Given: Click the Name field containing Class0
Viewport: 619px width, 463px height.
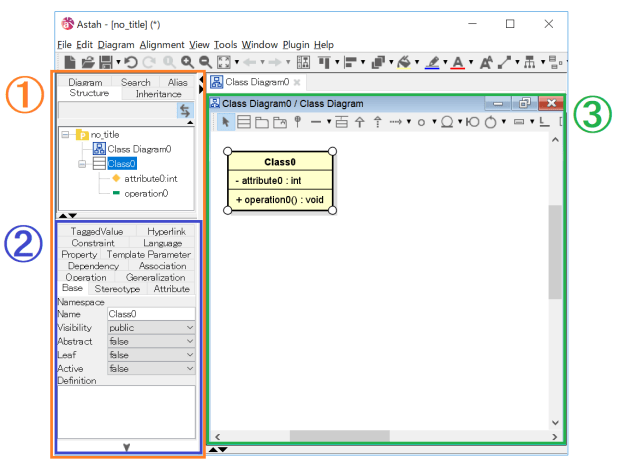Looking at the screenshot, I should [150, 314].
